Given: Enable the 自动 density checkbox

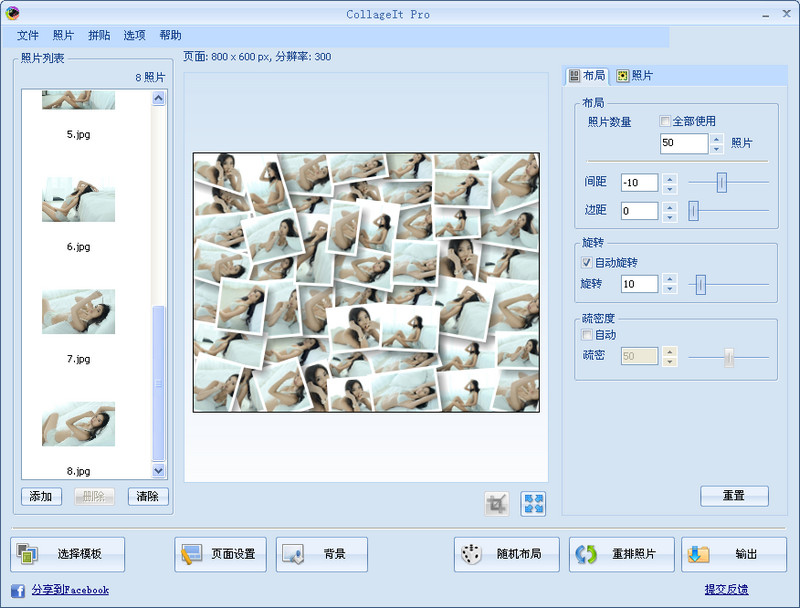Looking at the screenshot, I should [587, 335].
